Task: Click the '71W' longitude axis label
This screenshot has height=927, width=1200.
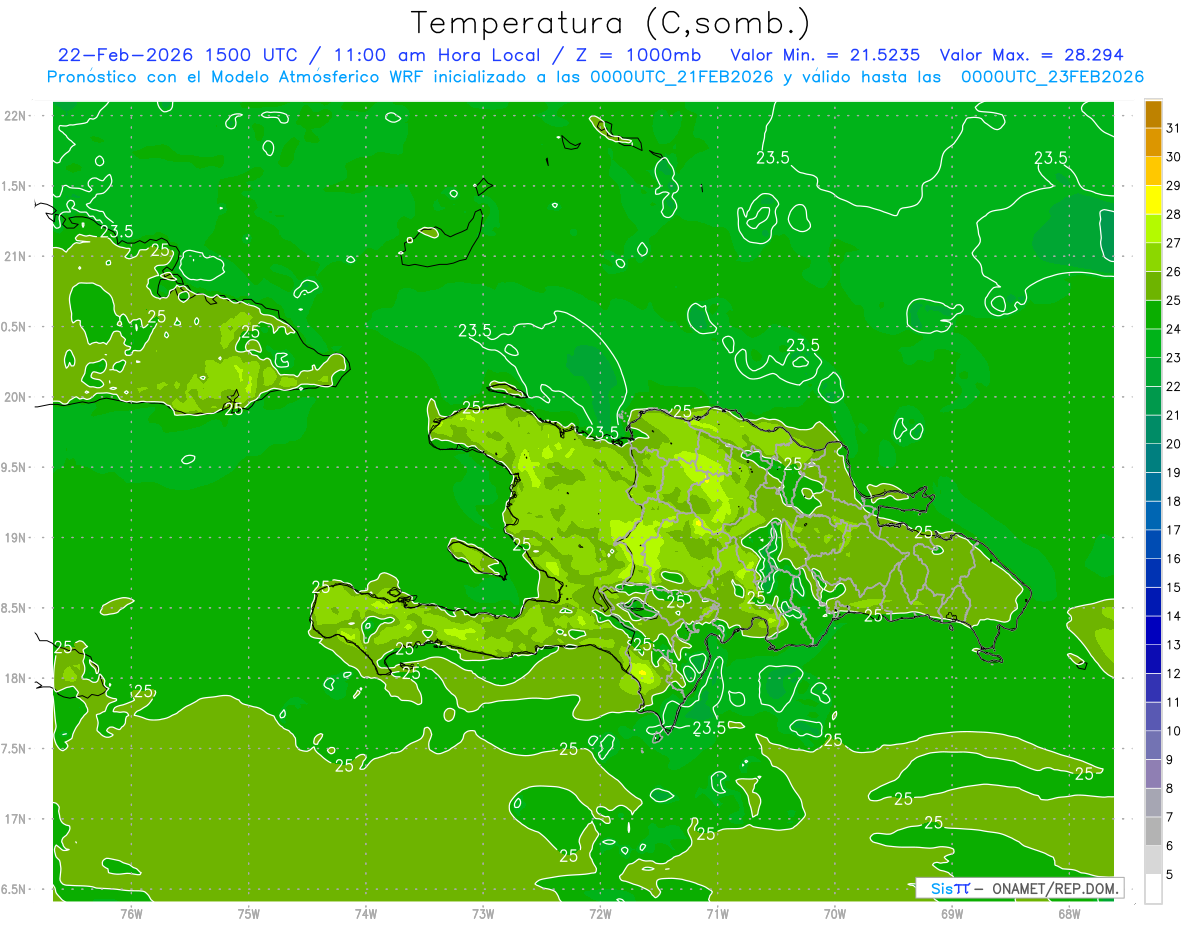Action: (x=717, y=913)
